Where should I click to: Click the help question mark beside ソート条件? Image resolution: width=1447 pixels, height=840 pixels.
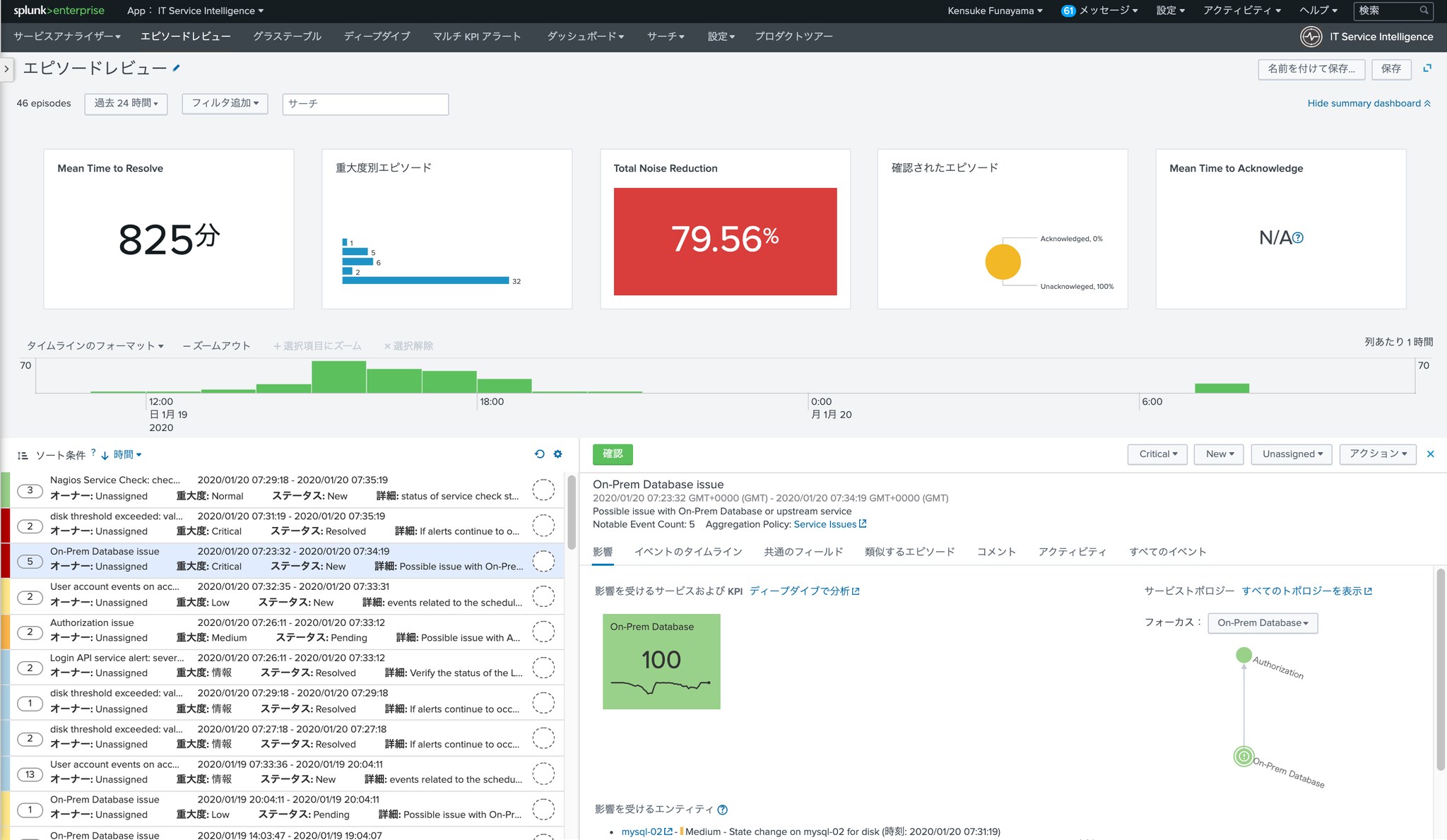[x=93, y=451]
